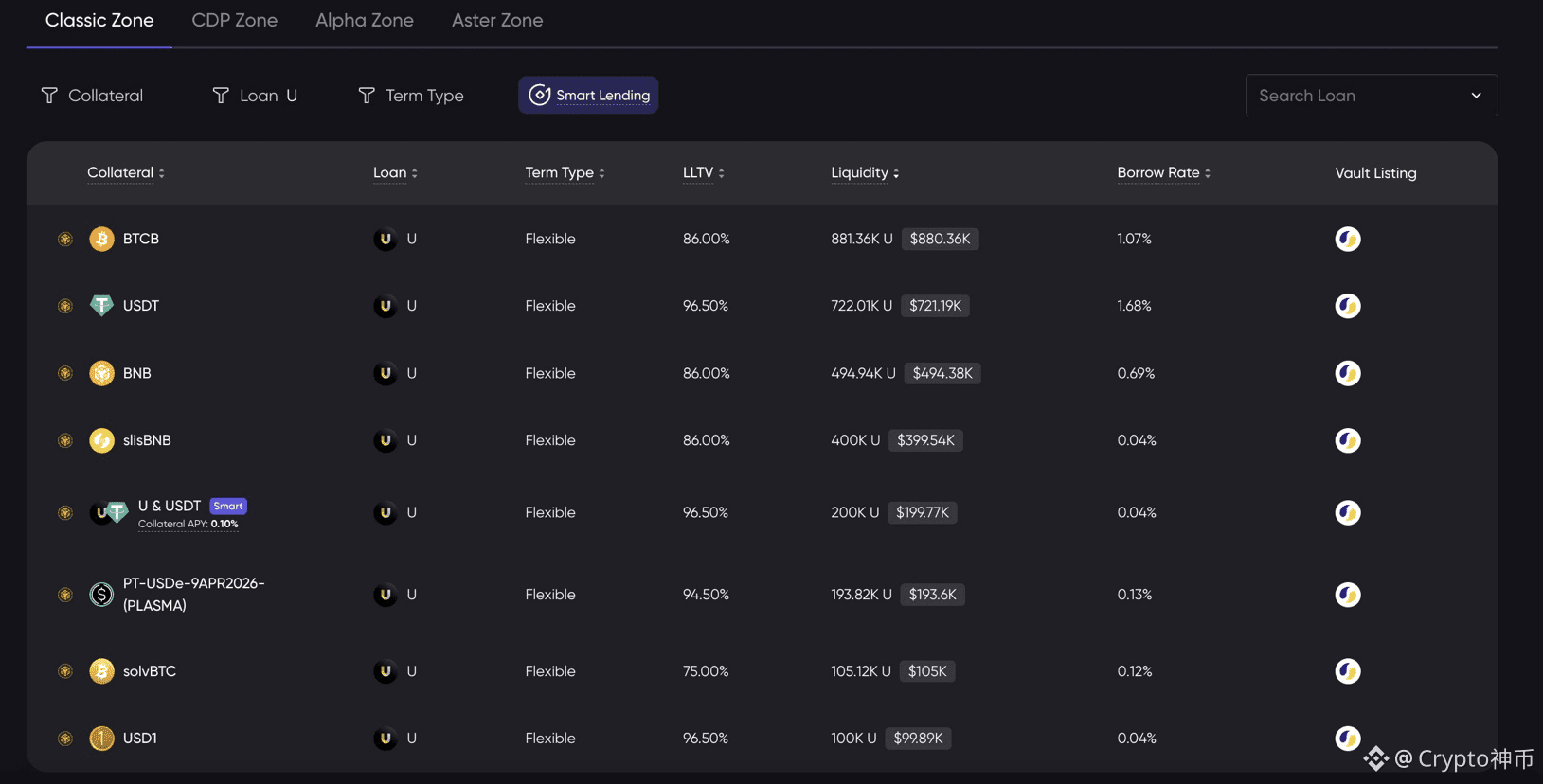Click the slisBNB token icon
Image resolution: width=1543 pixels, height=784 pixels.
[101, 440]
